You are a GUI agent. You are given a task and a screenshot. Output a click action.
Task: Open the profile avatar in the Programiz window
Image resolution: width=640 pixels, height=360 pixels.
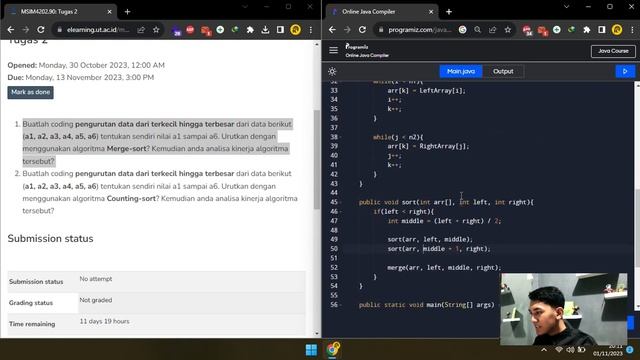coord(617,30)
